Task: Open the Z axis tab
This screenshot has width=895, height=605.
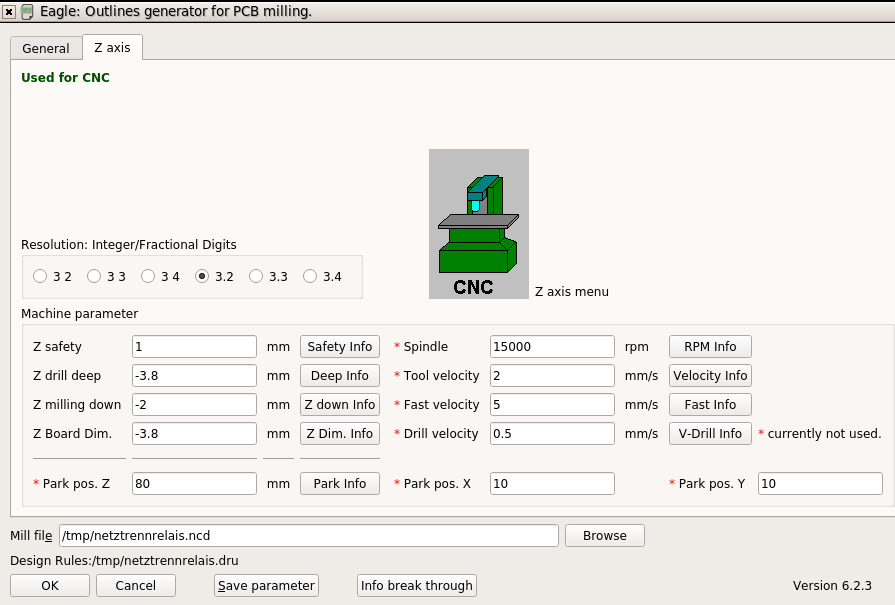Action: (x=112, y=47)
